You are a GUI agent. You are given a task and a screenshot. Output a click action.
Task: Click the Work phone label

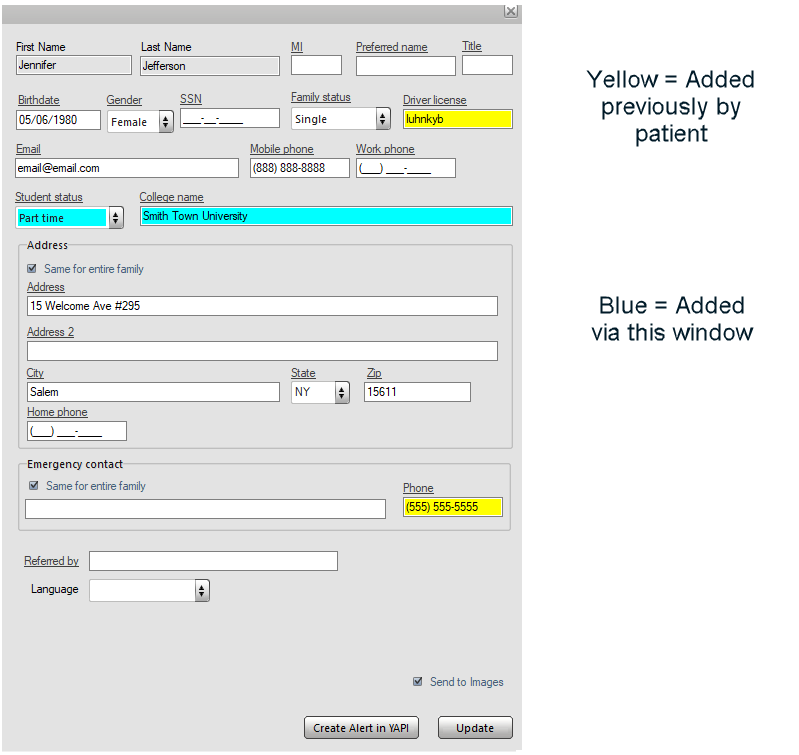[385, 149]
